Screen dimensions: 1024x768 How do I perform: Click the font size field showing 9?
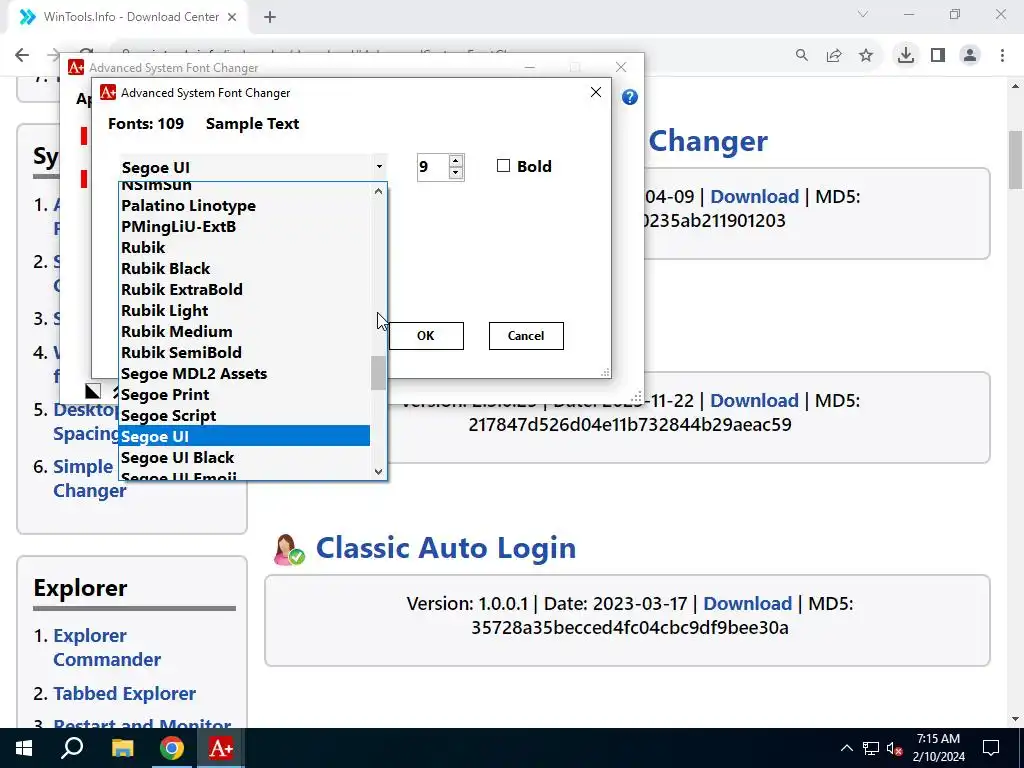[x=432, y=167]
